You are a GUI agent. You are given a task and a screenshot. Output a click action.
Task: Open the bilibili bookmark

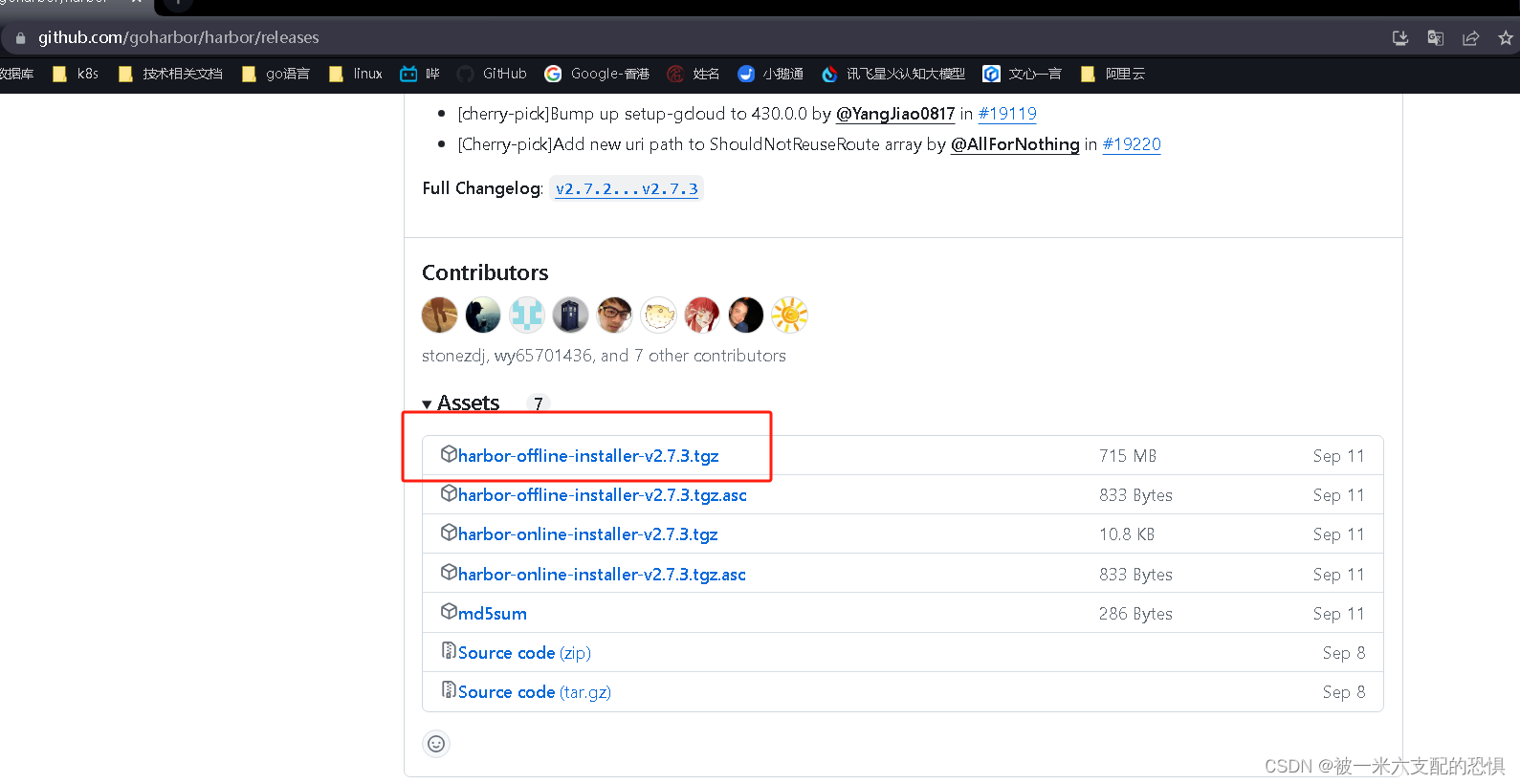coord(420,74)
